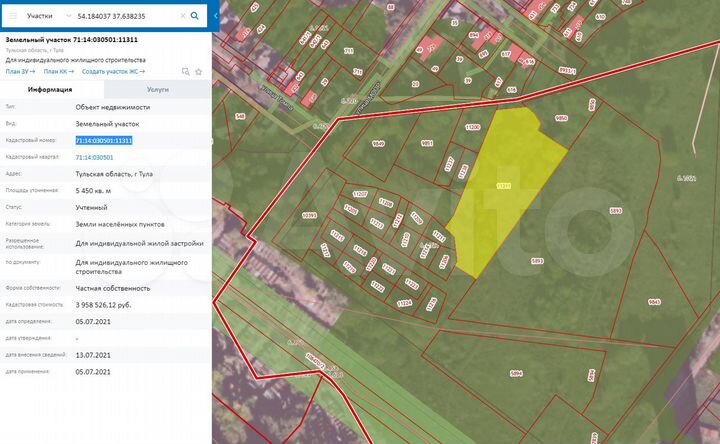Viewport: 720px width, 444px height.
Task: Select parcel 9845 on the map
Action: tap(654, 302)
